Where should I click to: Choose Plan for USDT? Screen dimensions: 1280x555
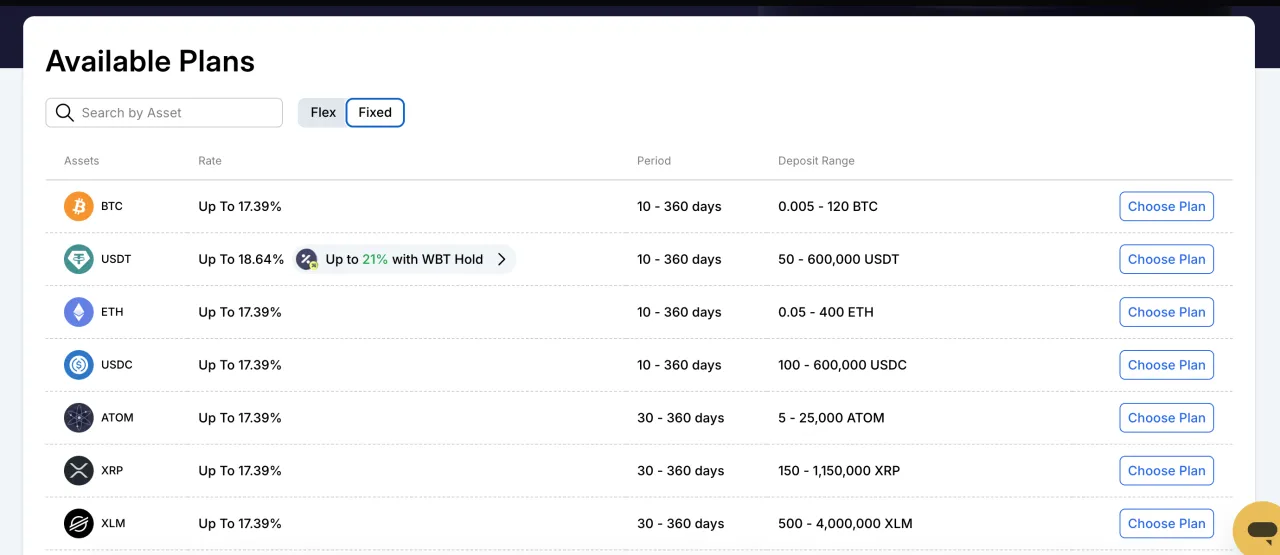(x=1166, y=260)
